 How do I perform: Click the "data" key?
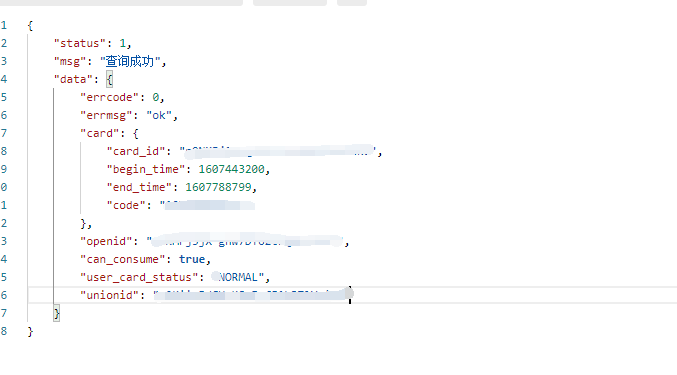tap(73, 79)
